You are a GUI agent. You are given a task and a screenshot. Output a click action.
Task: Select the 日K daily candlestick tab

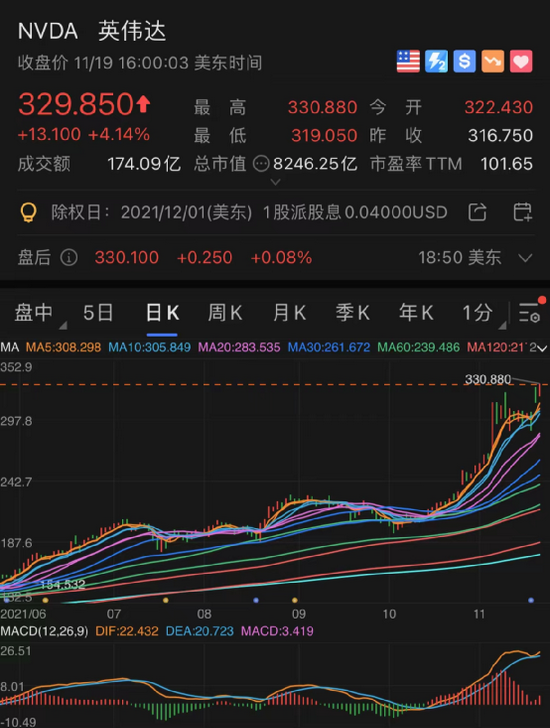pyautogui.click(x=162, y=313)
